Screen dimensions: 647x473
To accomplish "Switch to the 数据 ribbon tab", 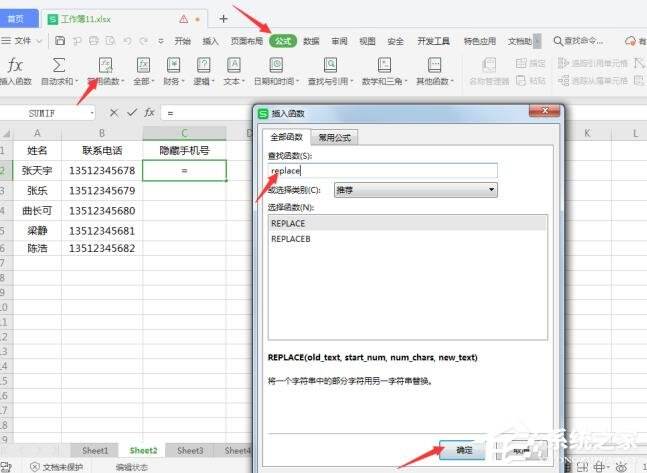I will pos(311,41).
